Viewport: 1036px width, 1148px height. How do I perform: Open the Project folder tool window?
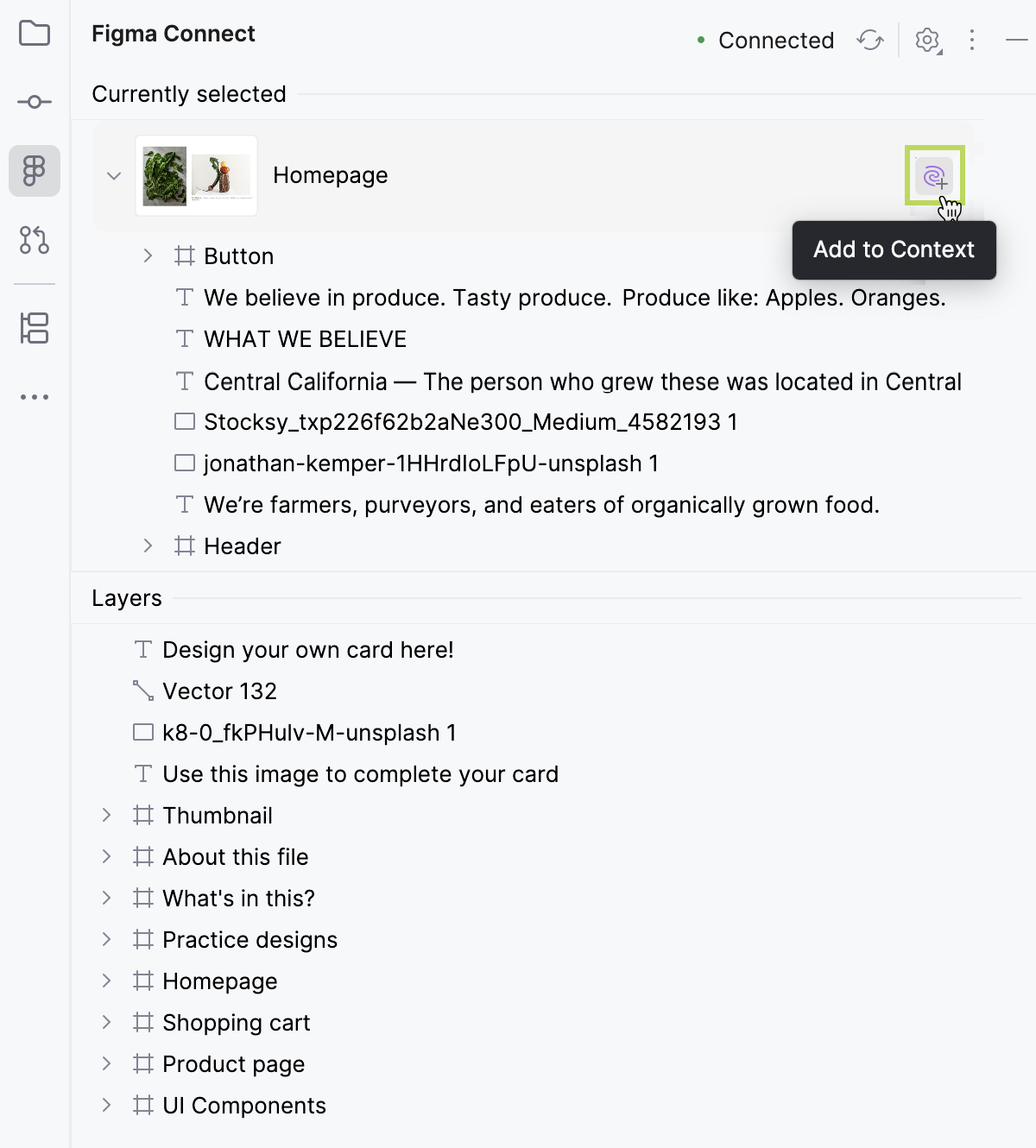35,34
